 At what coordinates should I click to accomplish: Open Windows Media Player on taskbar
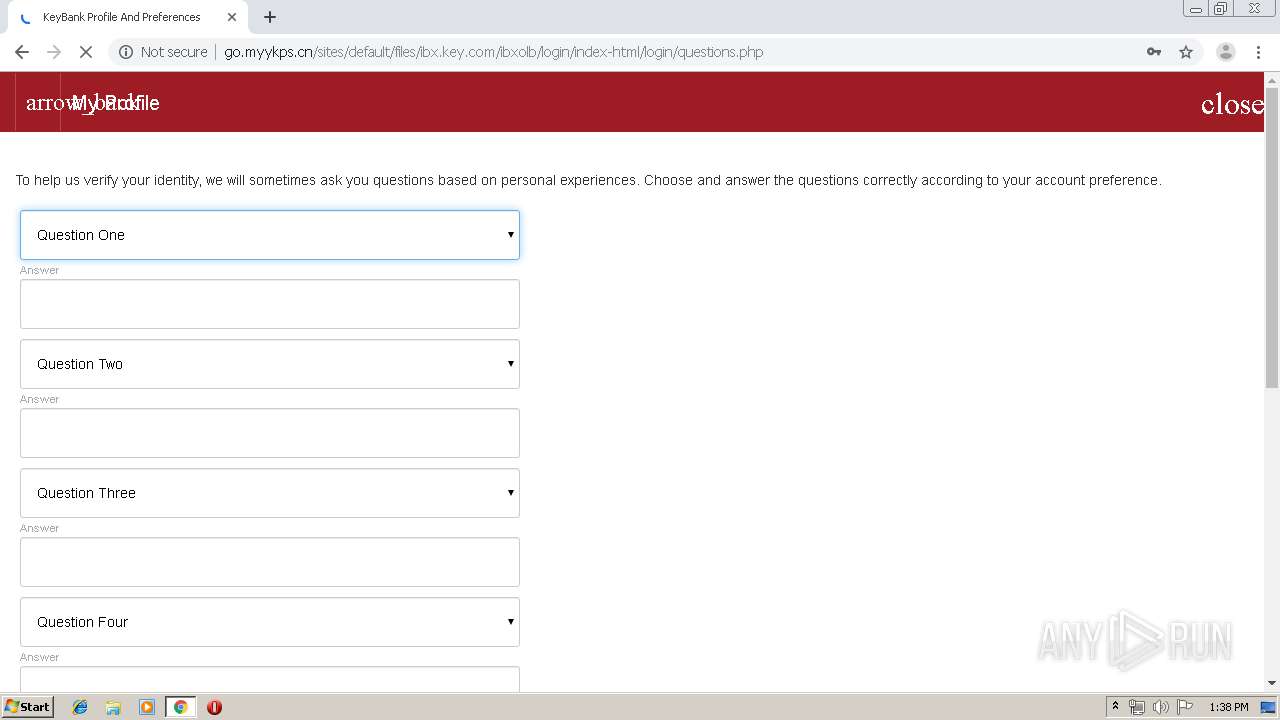[x=147, y=707]
